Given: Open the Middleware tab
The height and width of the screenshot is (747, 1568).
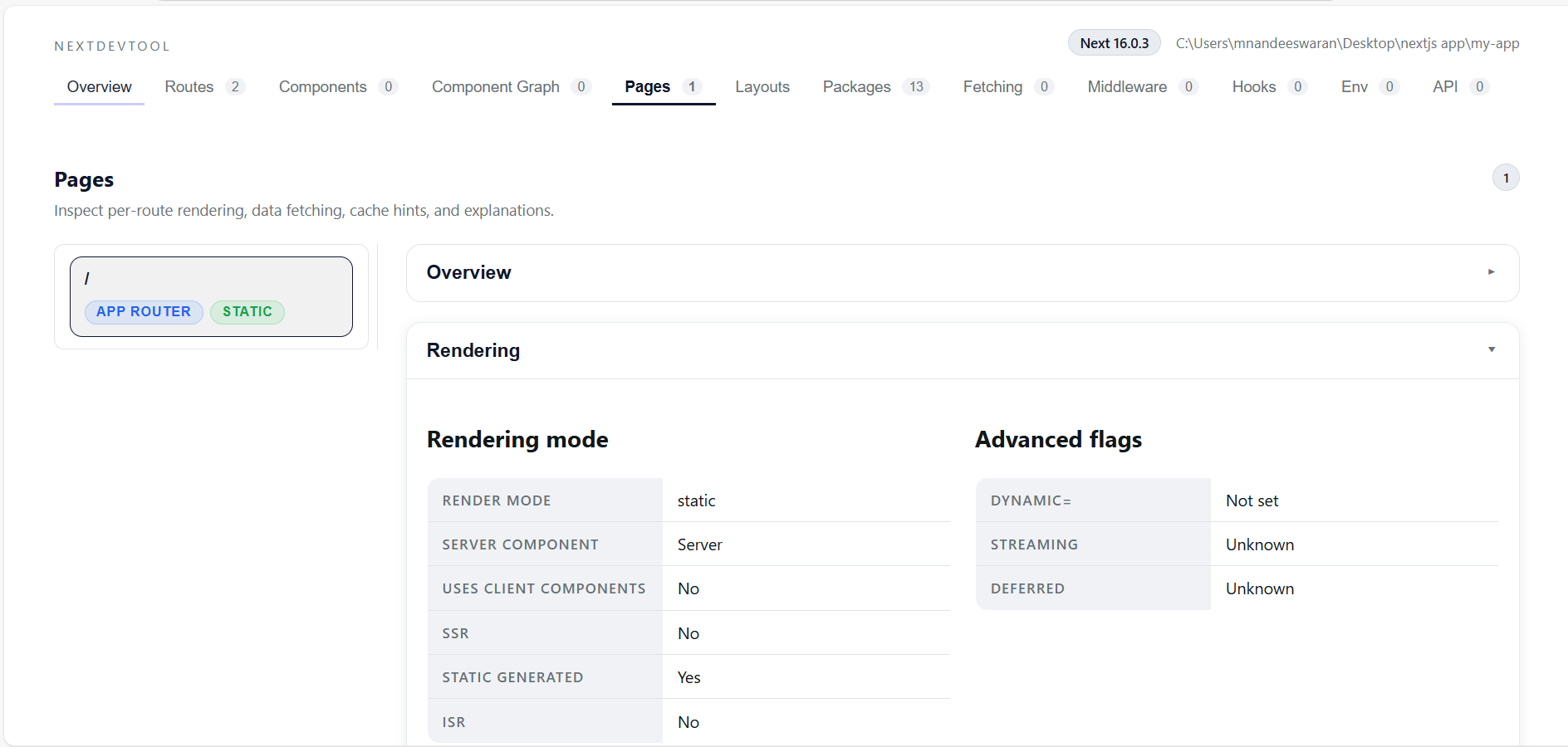Looking at the screenshot, I should pos(1126,86).
